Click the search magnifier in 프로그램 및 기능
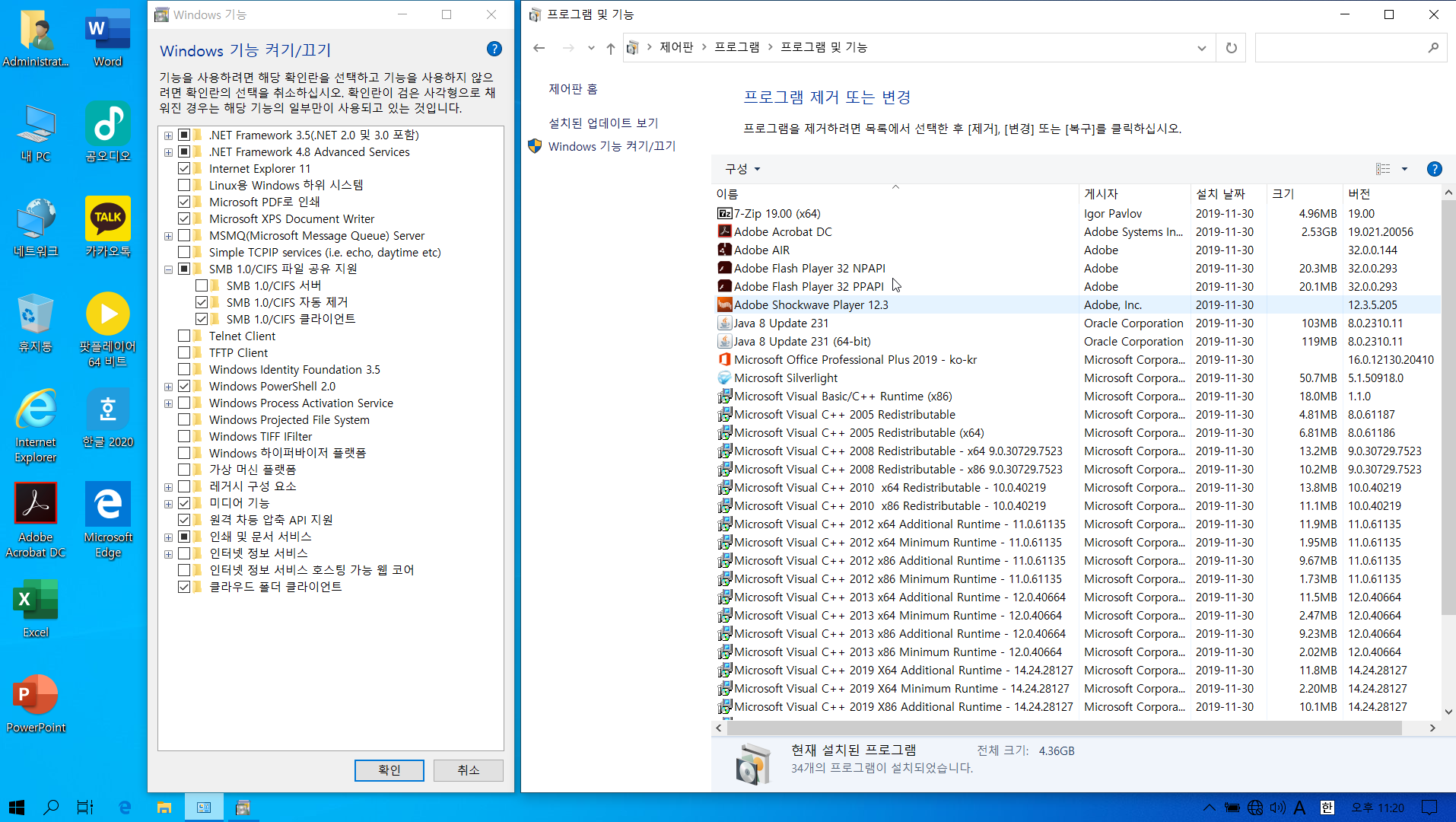Viewport: 1456px width, 822px height. pos(1433,48)
